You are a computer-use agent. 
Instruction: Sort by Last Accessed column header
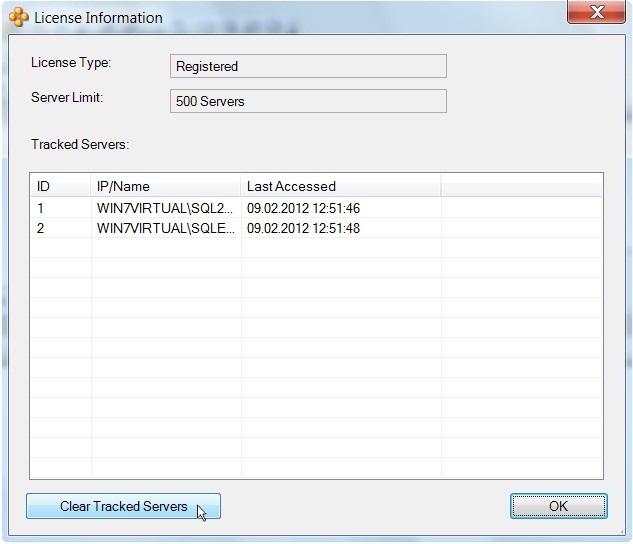(x=340, y=186)
